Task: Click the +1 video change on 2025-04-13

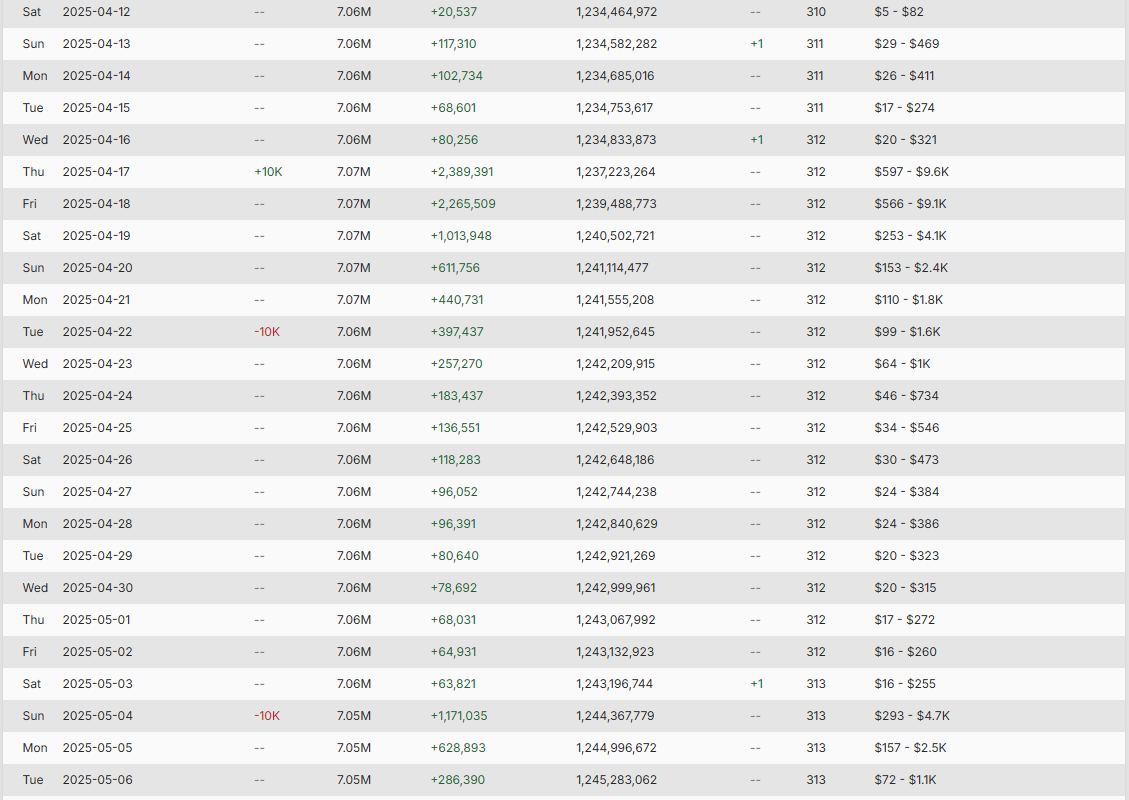Action: (757, 44)
